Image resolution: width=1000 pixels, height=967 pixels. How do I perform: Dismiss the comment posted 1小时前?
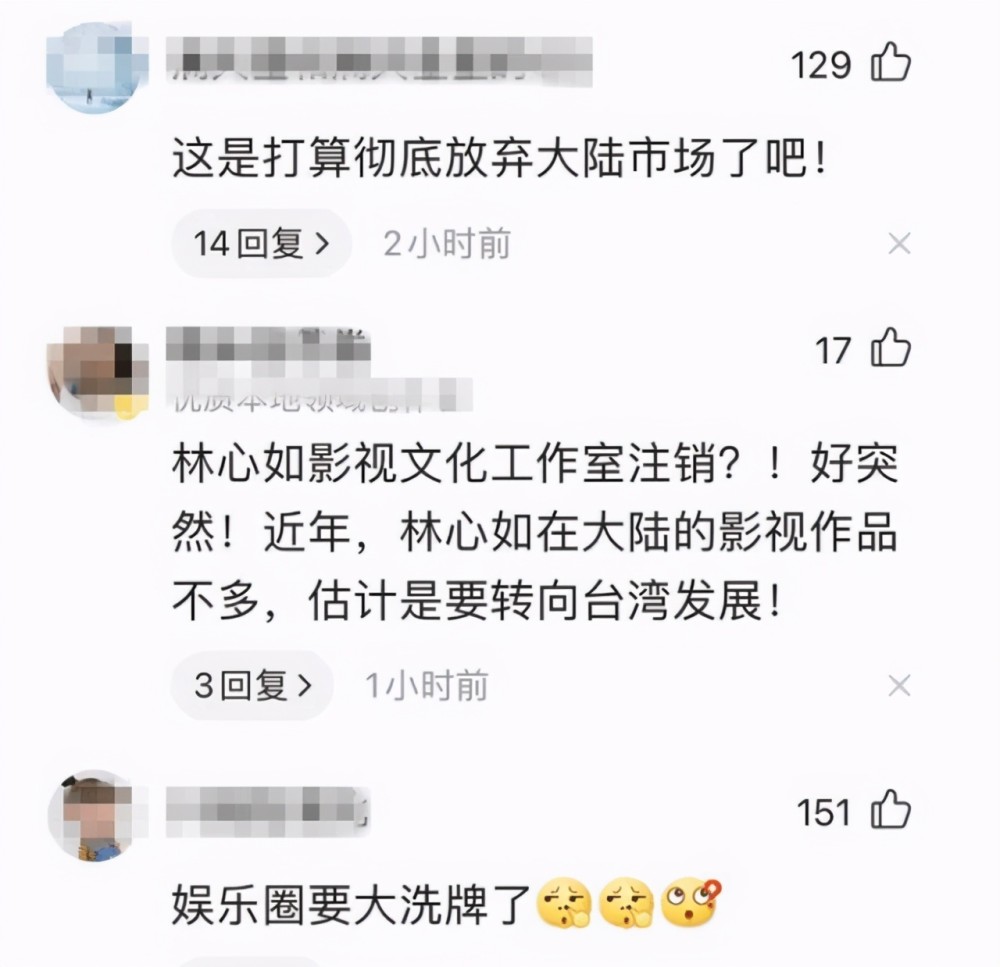pyautogui.click(x=899, y=686)
